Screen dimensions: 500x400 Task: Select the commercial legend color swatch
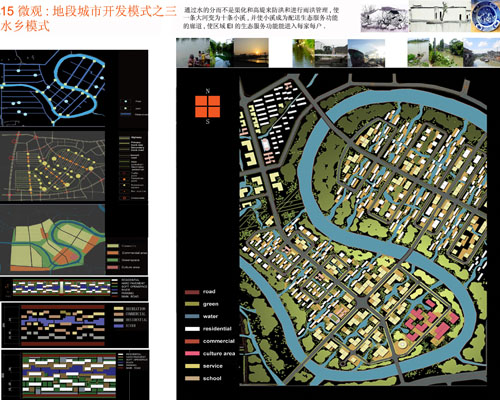tap(192, 341)
